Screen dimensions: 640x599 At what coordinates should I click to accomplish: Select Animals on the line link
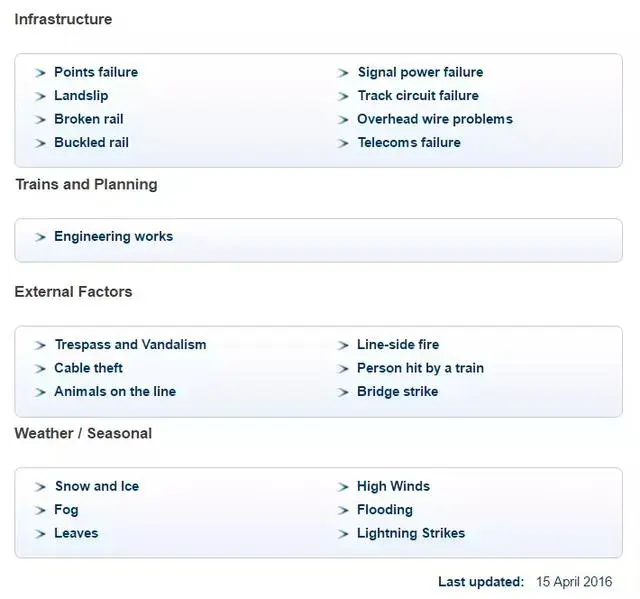[x=115, y=391]
